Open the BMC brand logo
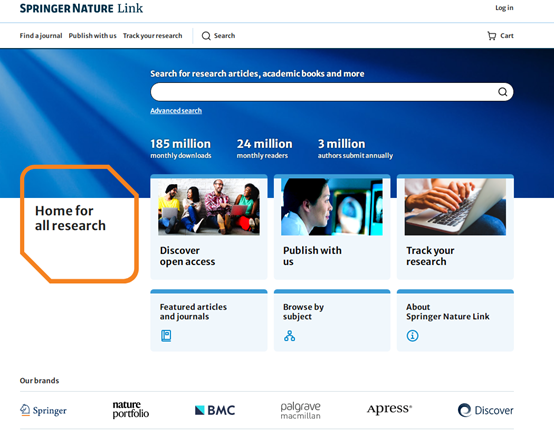The width and height of the screenshot is (554, 445). click(x=215, y=410)
